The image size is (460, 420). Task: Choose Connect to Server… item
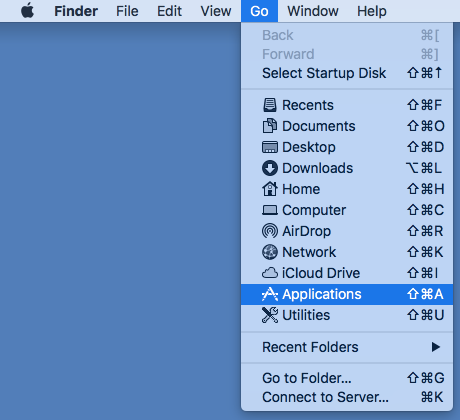point(347,397)
